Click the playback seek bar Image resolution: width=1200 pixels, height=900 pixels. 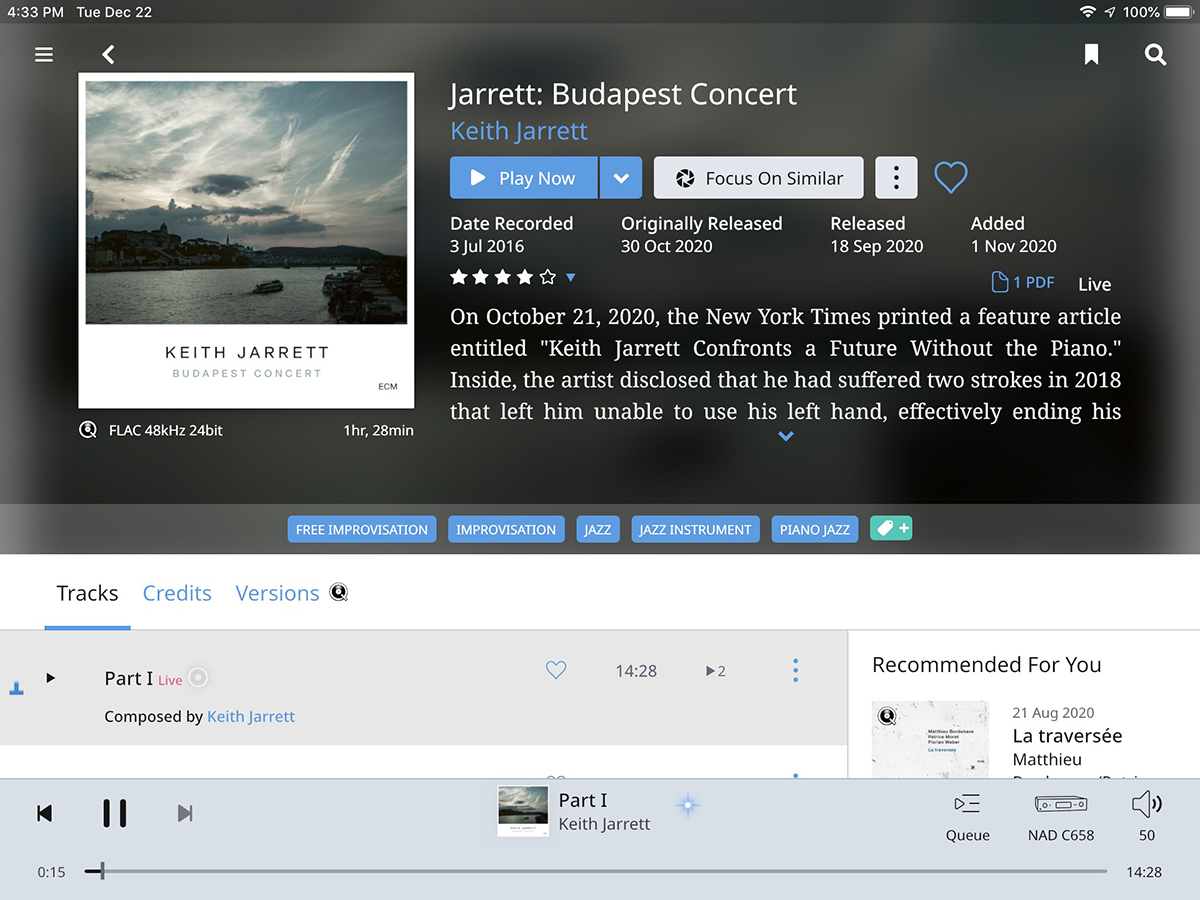point(596,871)
